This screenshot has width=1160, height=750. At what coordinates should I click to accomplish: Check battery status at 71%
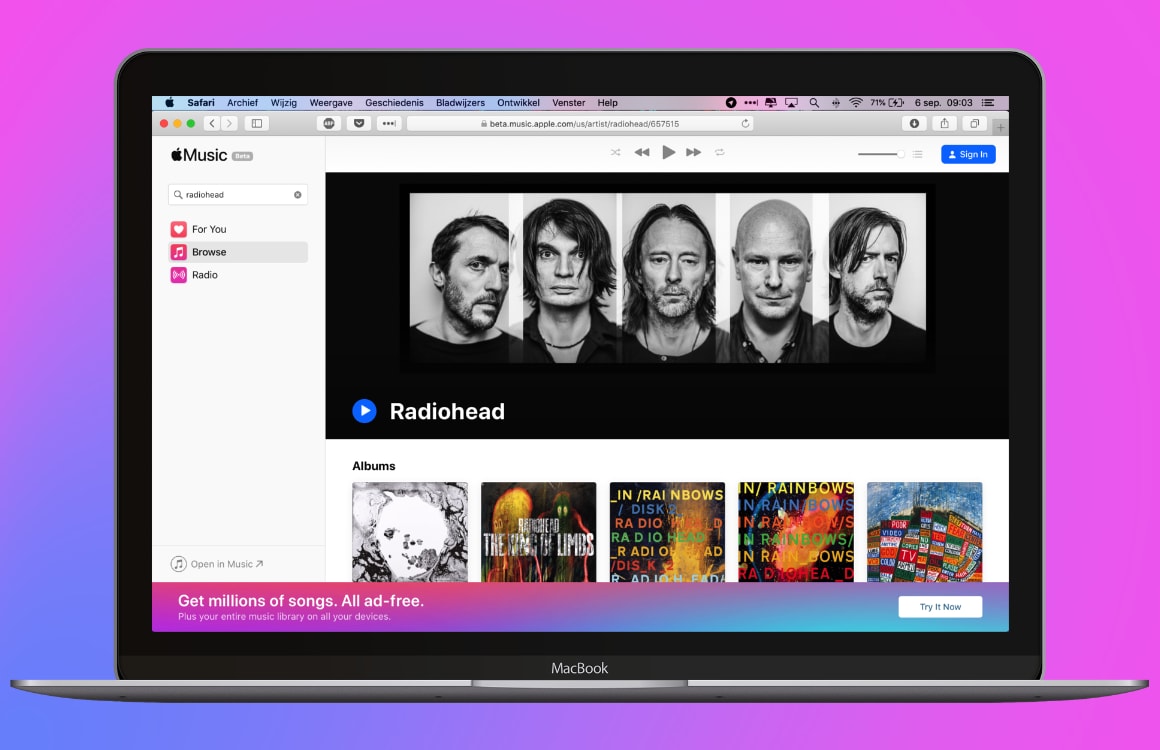pyautogui.click(x=887, y=103)
